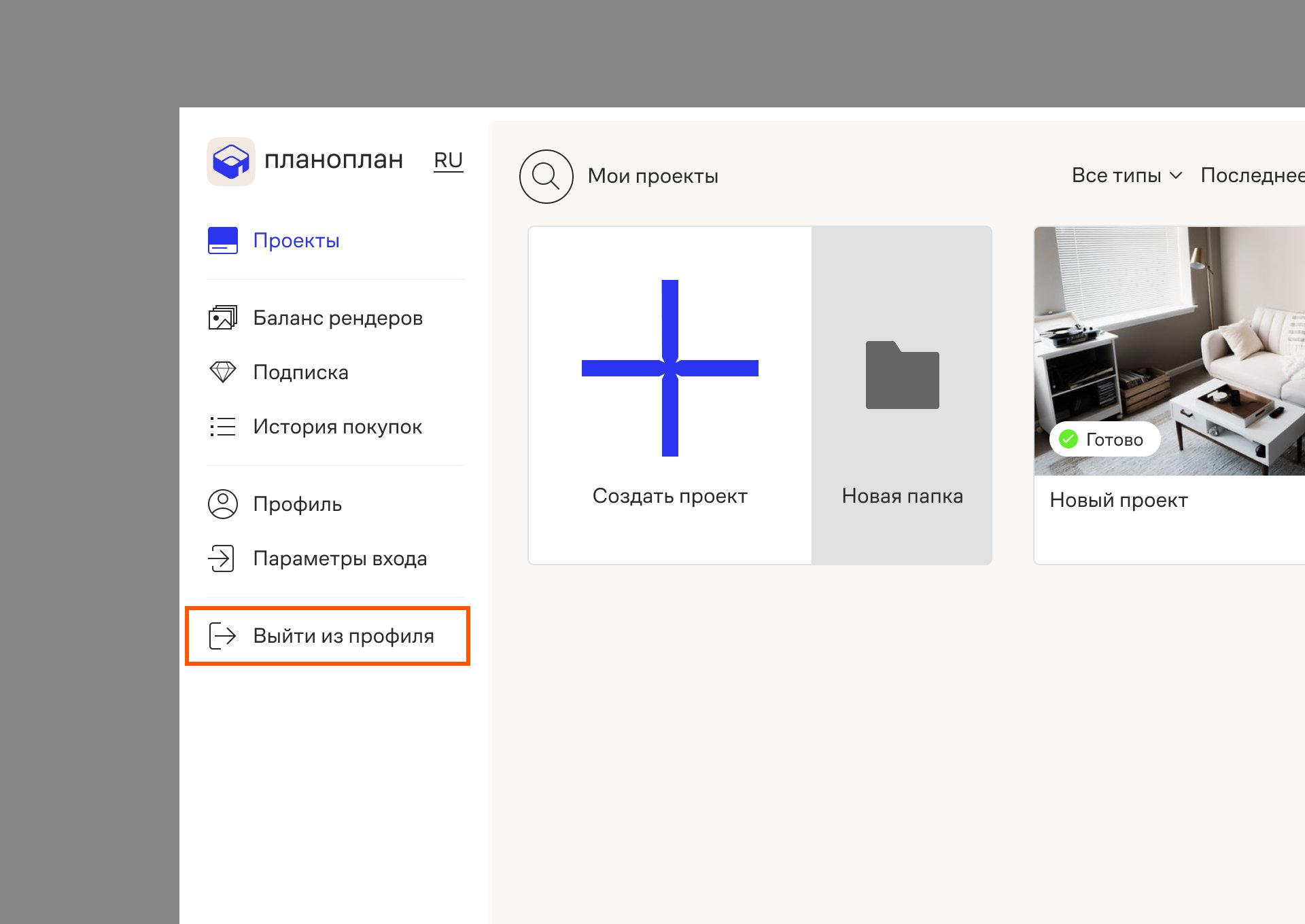Click the render balance images icon
The image size is (1305, 924).
(222, 317)
